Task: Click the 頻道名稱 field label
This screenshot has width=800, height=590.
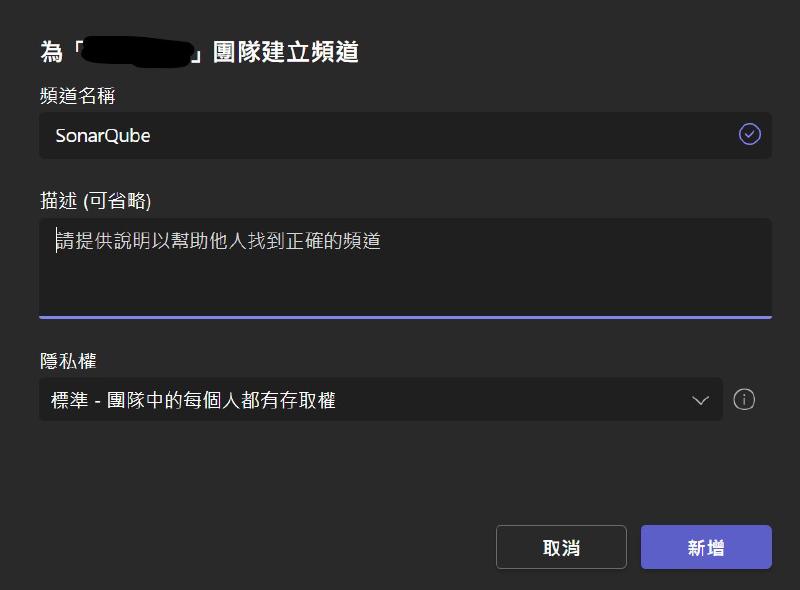Action: click(x=78, y=96)
